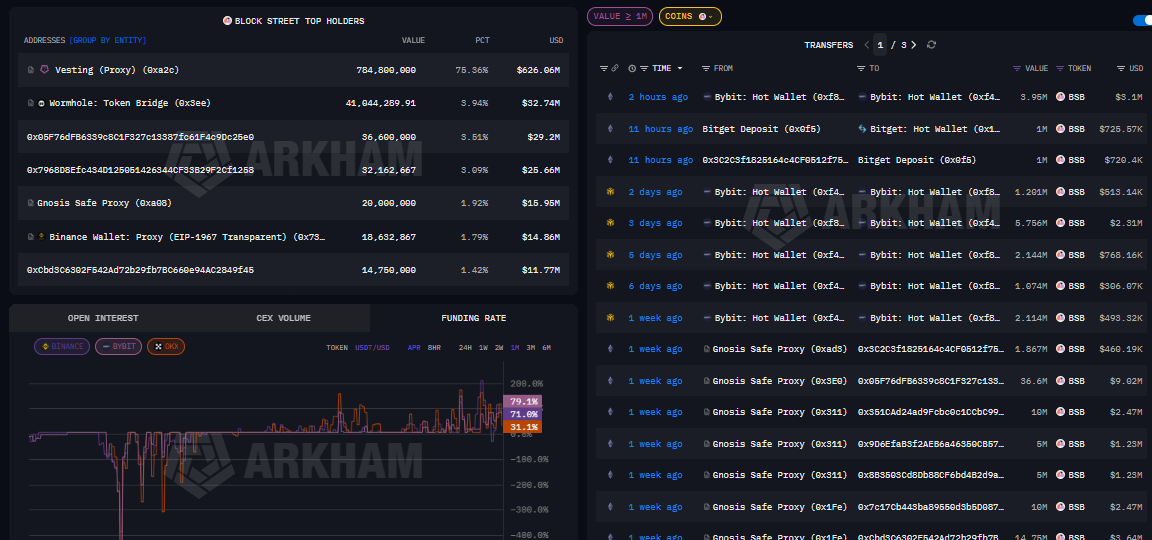Viewport: 1152px width, 540px height.
Task: Open the COINS filter dropdown
Action: pos(690,16)
